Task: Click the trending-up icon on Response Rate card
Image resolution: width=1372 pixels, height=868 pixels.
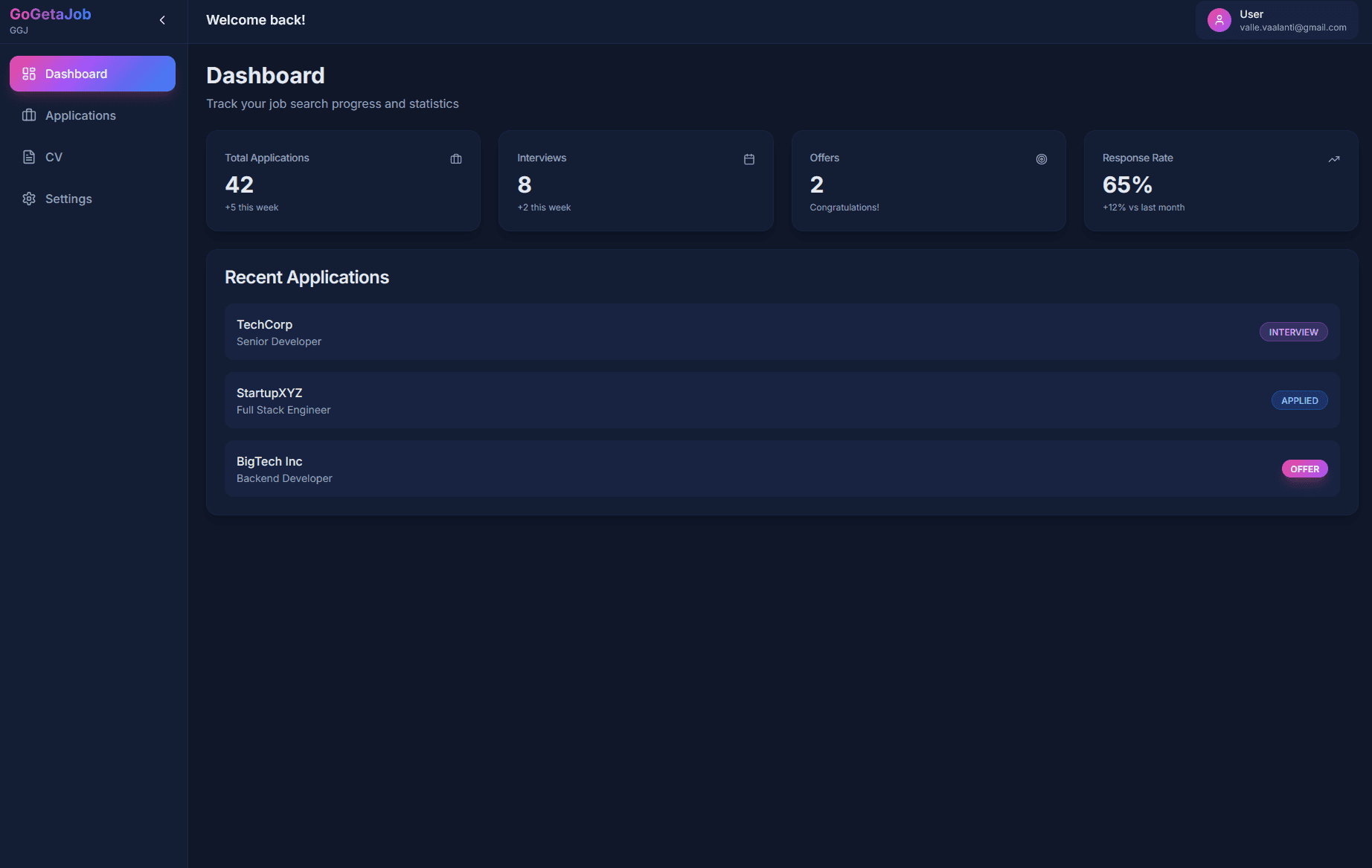Action: click(1333, 158)
